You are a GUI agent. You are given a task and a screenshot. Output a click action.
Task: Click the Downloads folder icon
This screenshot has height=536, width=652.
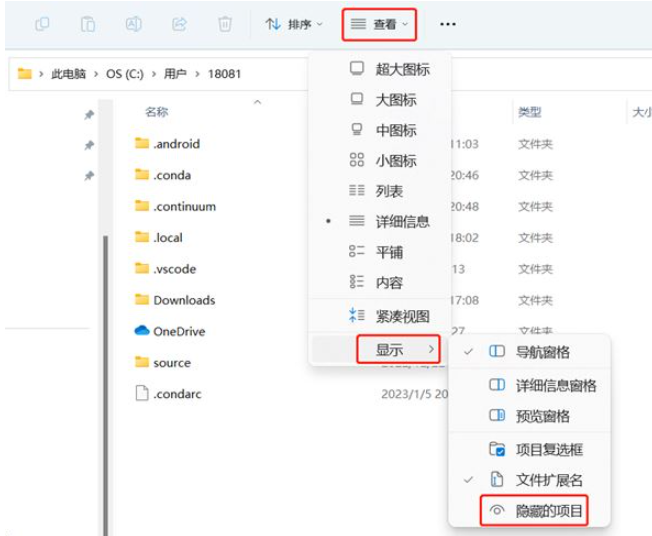coord(142,299)
